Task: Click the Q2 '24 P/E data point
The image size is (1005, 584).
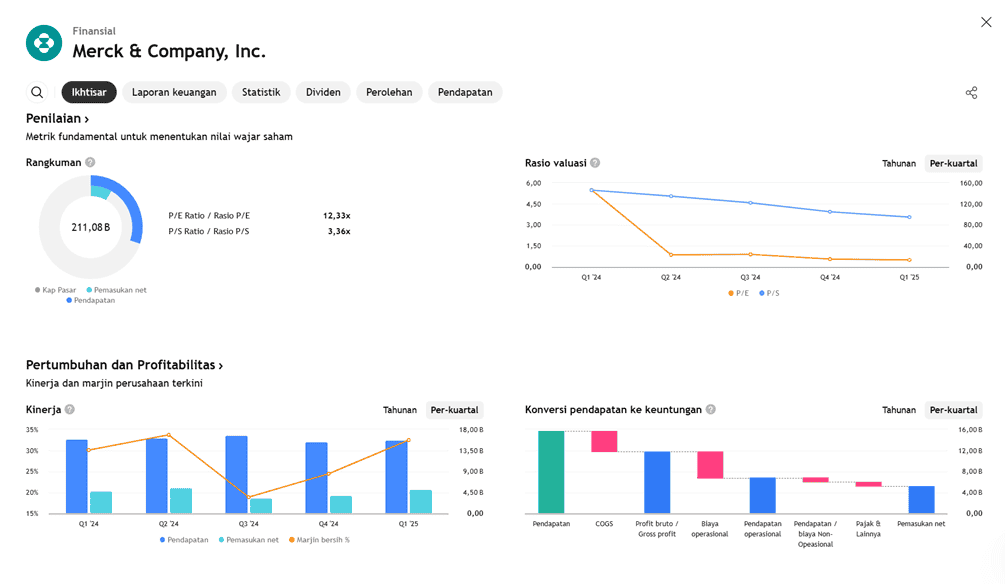Action: 671,255
